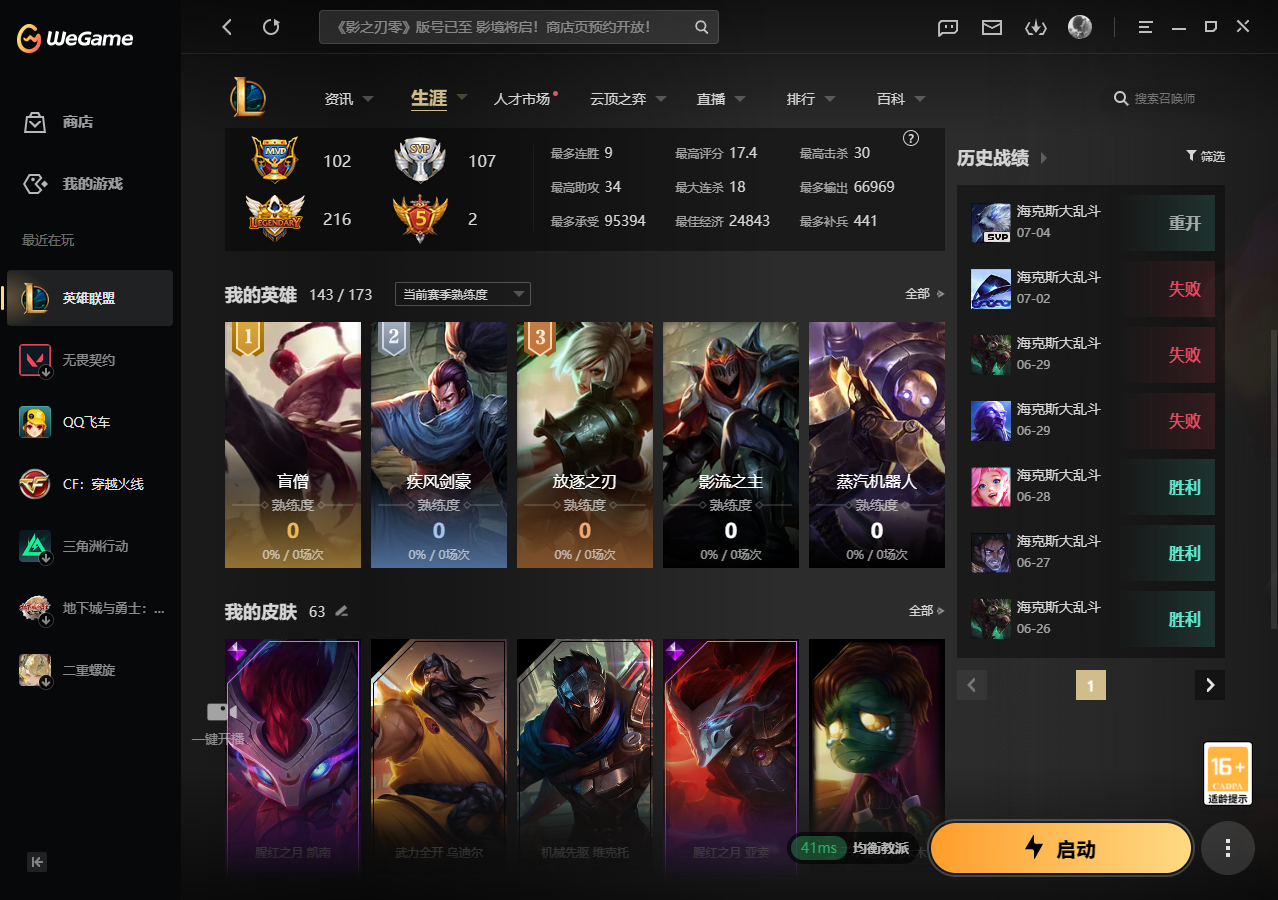This screenshot has height=900, width=1278.
Task: Open the 06-26 胜利 match record
Action: click(1093, 619)
